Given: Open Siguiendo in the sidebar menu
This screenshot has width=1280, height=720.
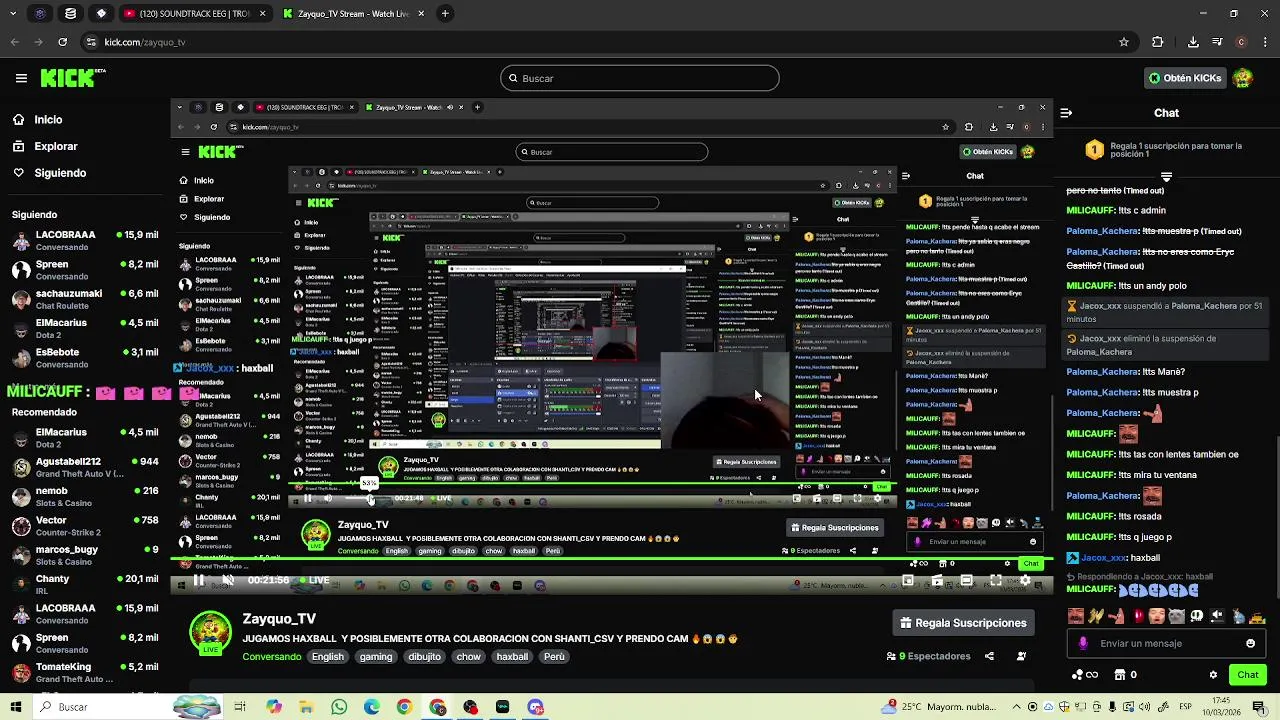Looking at the screenshot, I should tap(60, 173).
